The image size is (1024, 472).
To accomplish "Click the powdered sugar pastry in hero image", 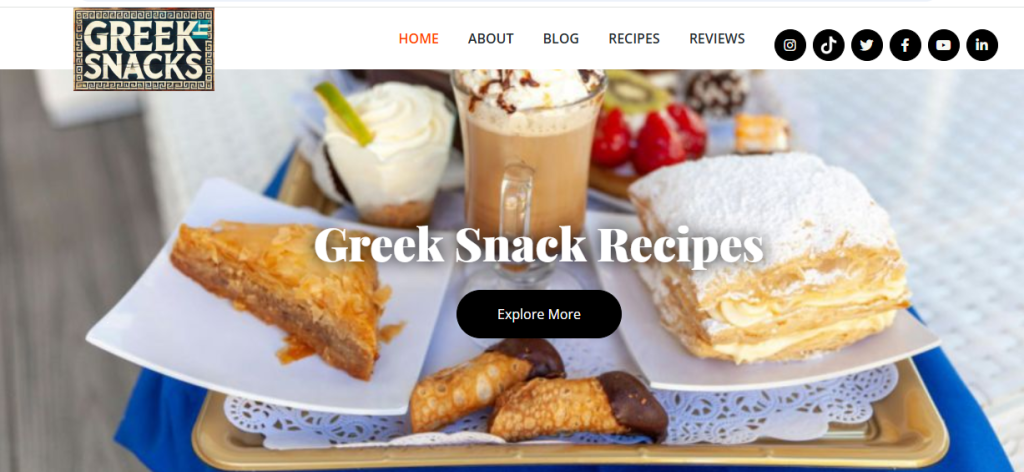I will (771, 258).
